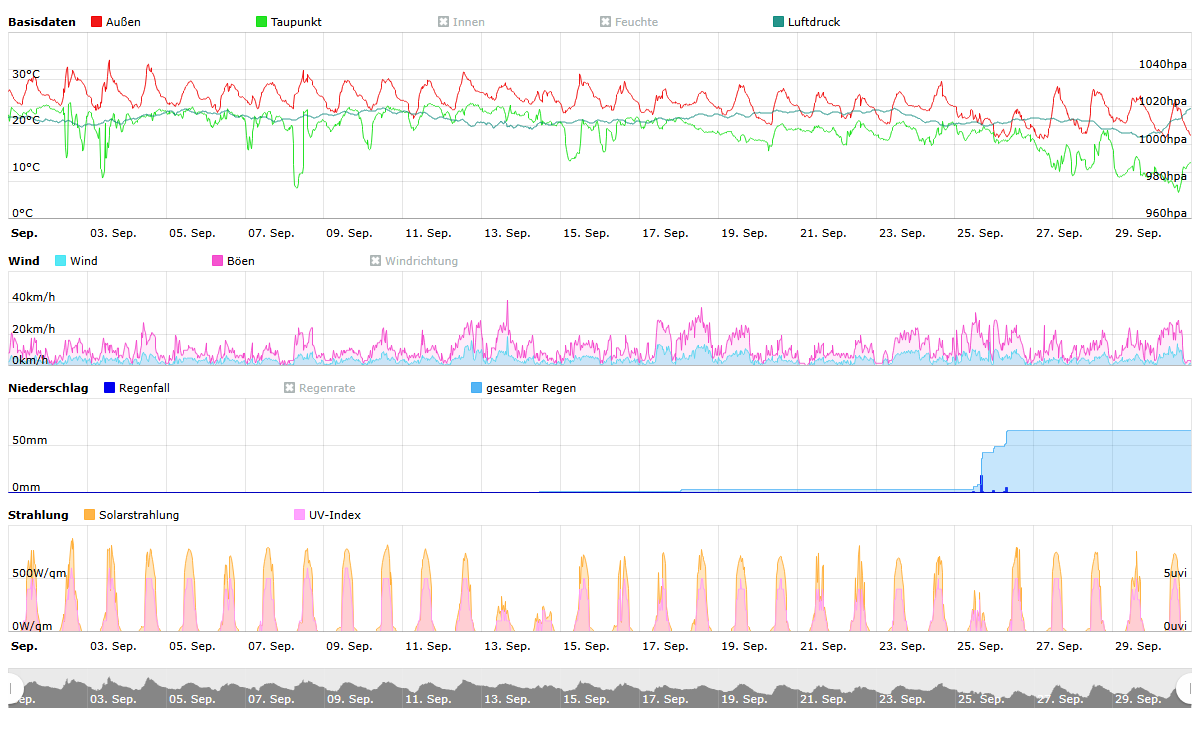Click the teal Luftdruck legend marker

[x=779, y=22]
